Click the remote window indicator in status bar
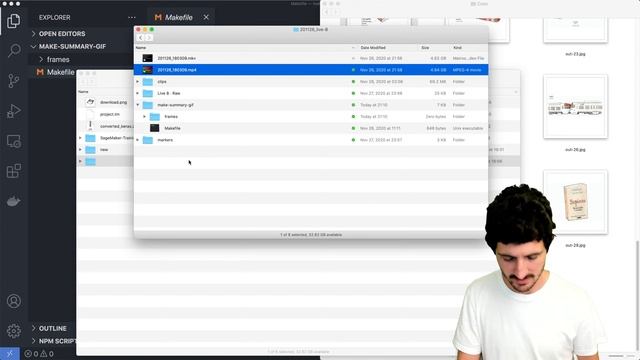640x360 pixels. (x=10, y=353)
